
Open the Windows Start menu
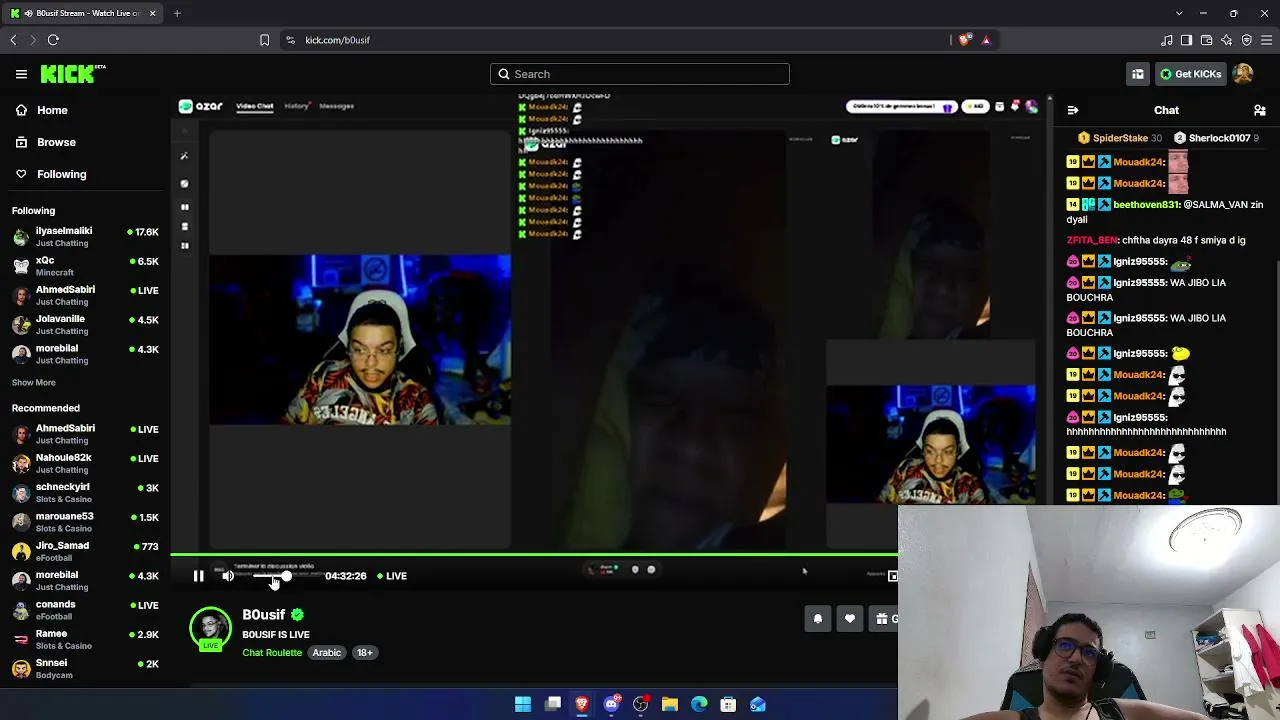coord(523,705)
